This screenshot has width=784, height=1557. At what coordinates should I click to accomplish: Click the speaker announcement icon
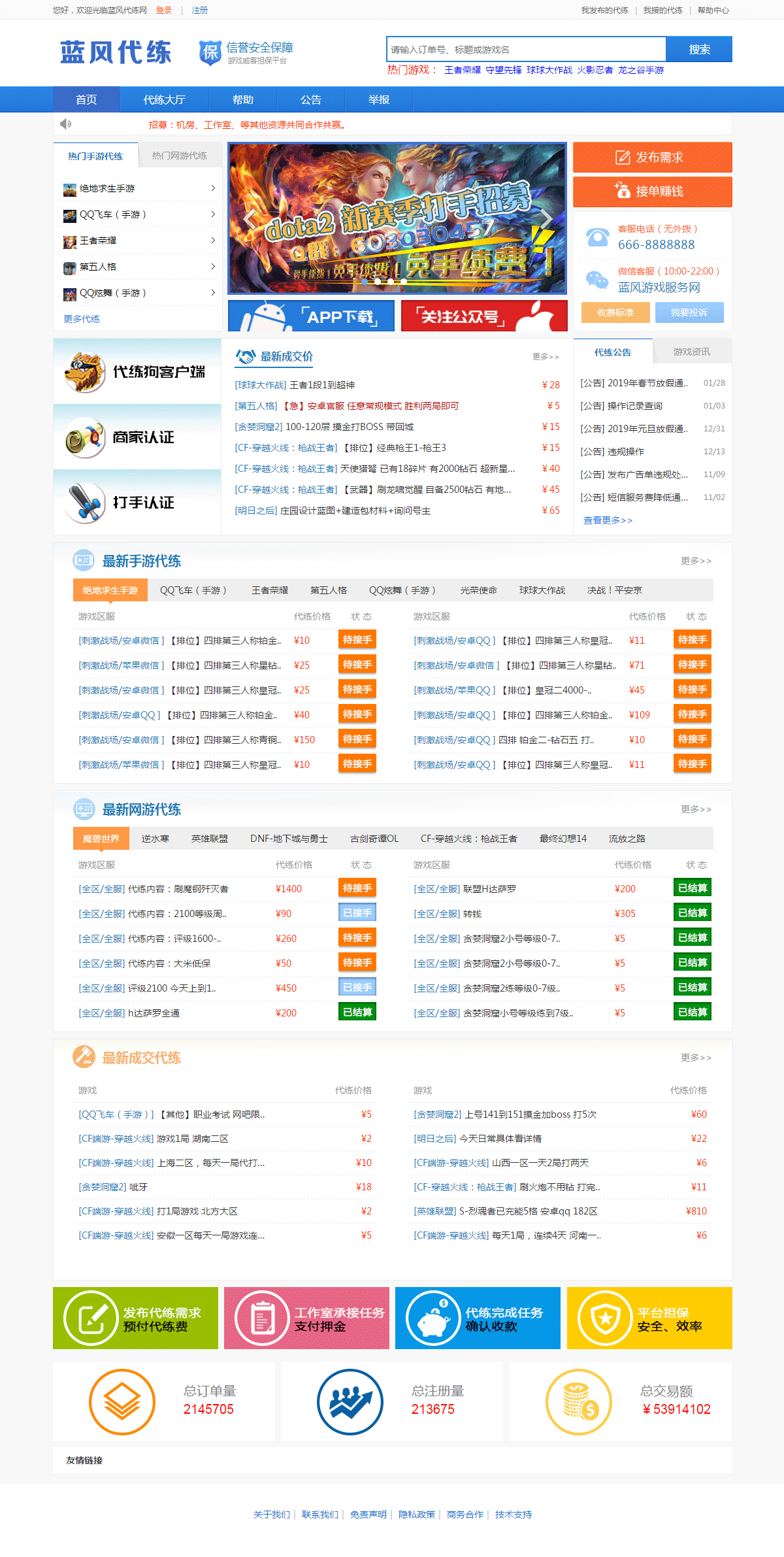(x=65, y=124)
